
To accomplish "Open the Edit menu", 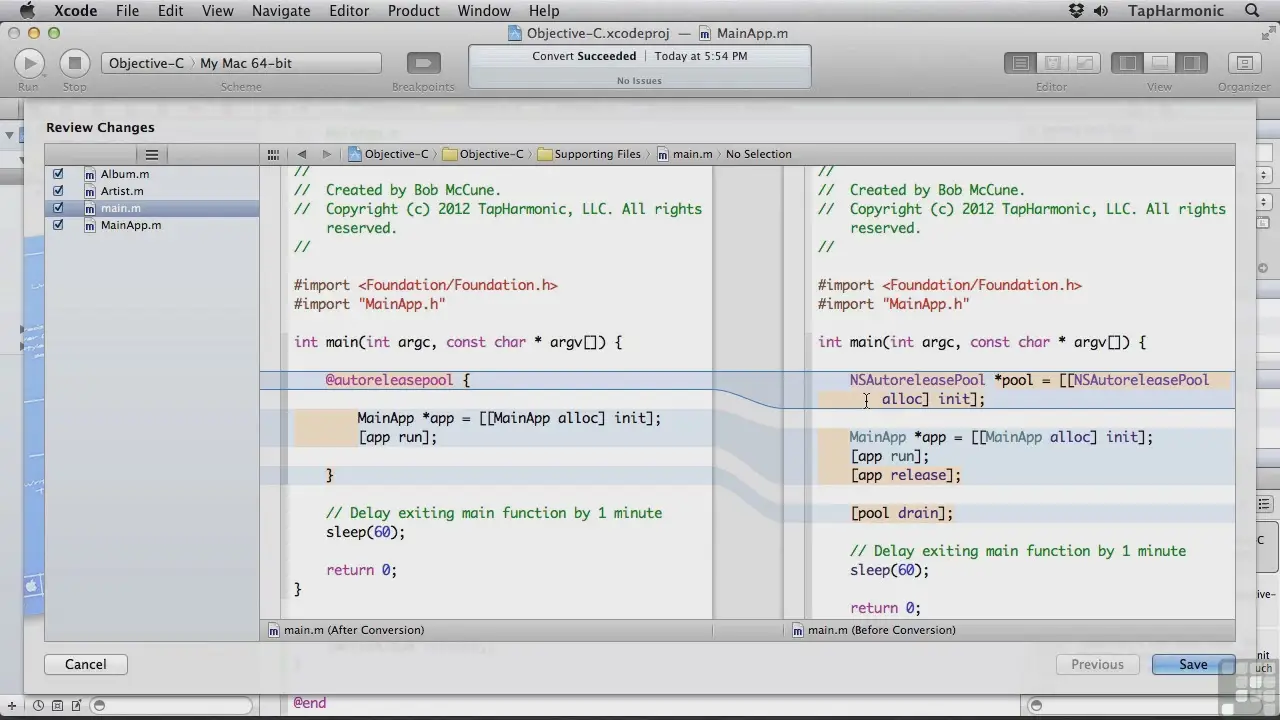I will point(170,11).
